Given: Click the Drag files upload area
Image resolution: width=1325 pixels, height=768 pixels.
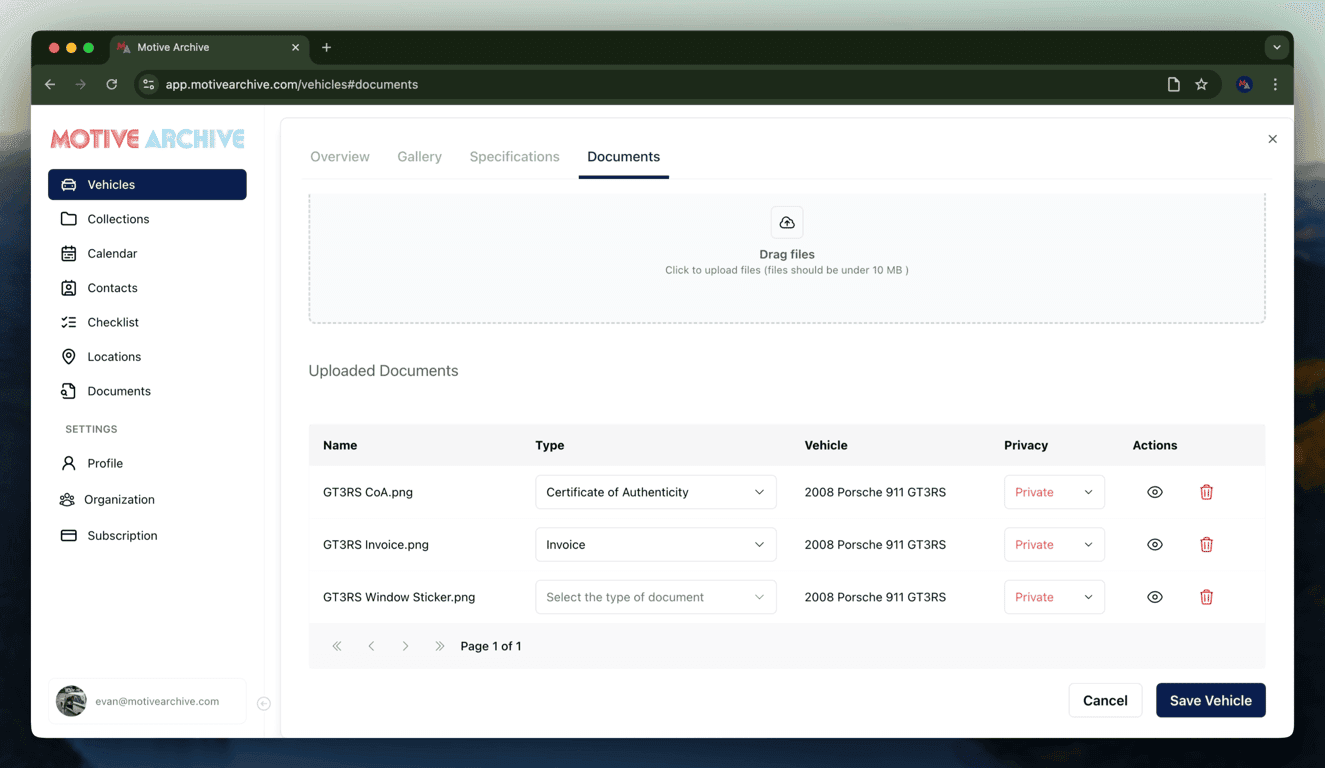Looking at the screenshot, I should pos(787,258).
